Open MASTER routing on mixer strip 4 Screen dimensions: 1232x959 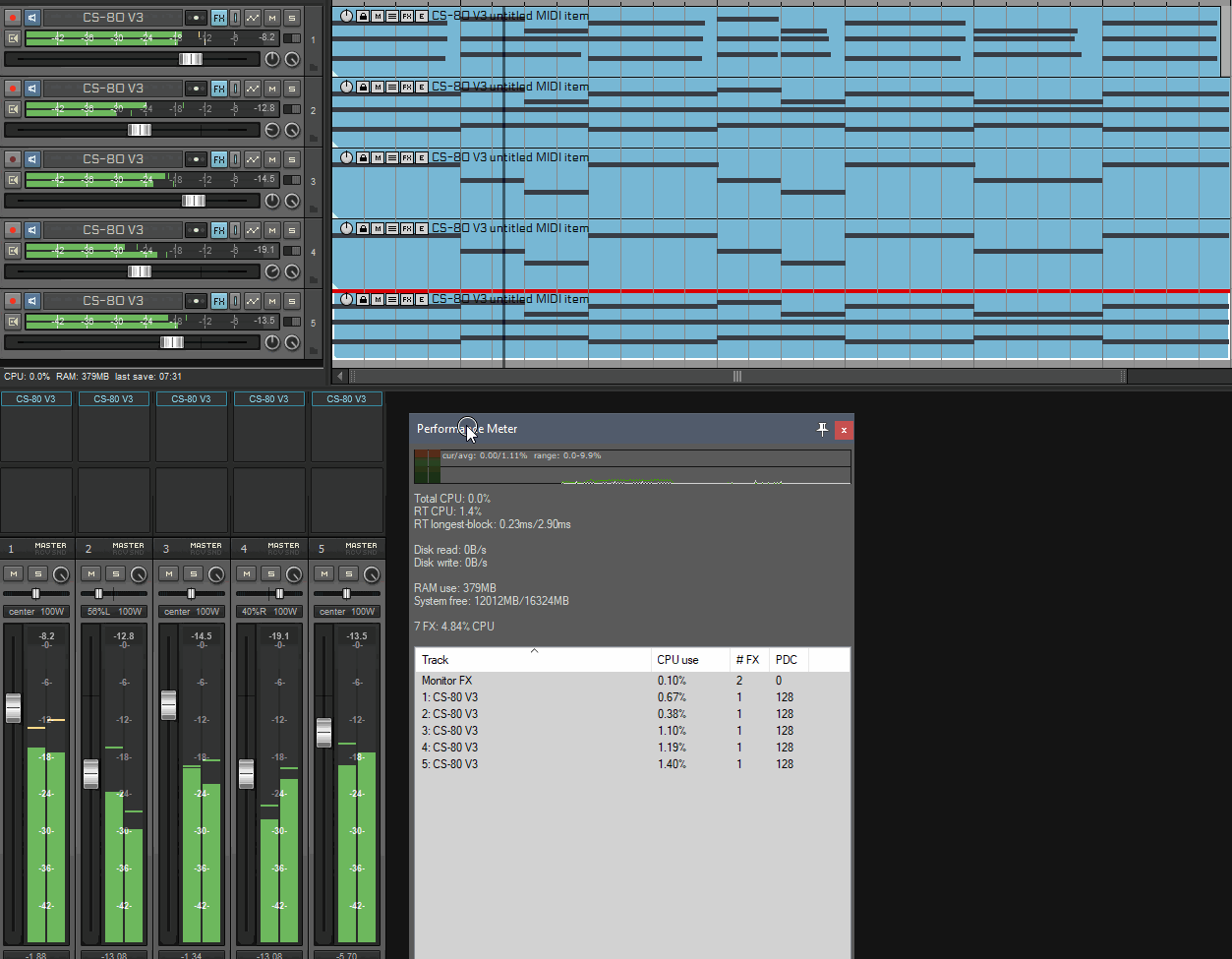[284, 548]
